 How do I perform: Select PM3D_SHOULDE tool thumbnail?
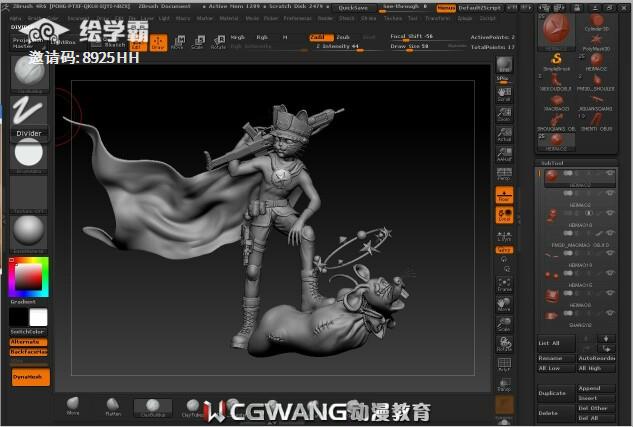[597, 82]
